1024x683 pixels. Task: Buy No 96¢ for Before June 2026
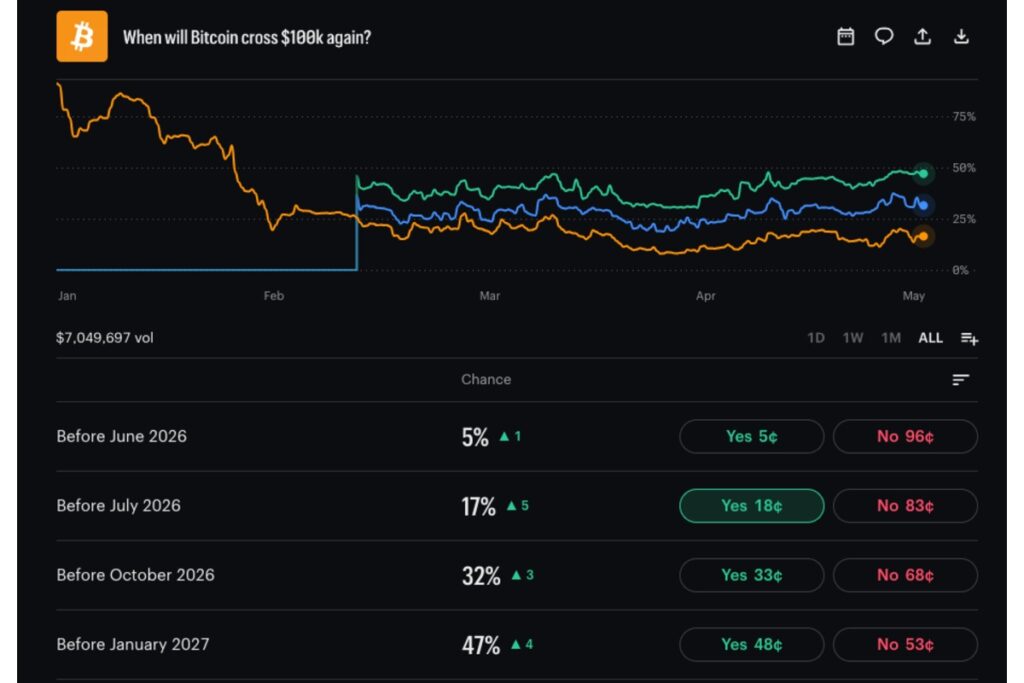(x=905, y=436)
